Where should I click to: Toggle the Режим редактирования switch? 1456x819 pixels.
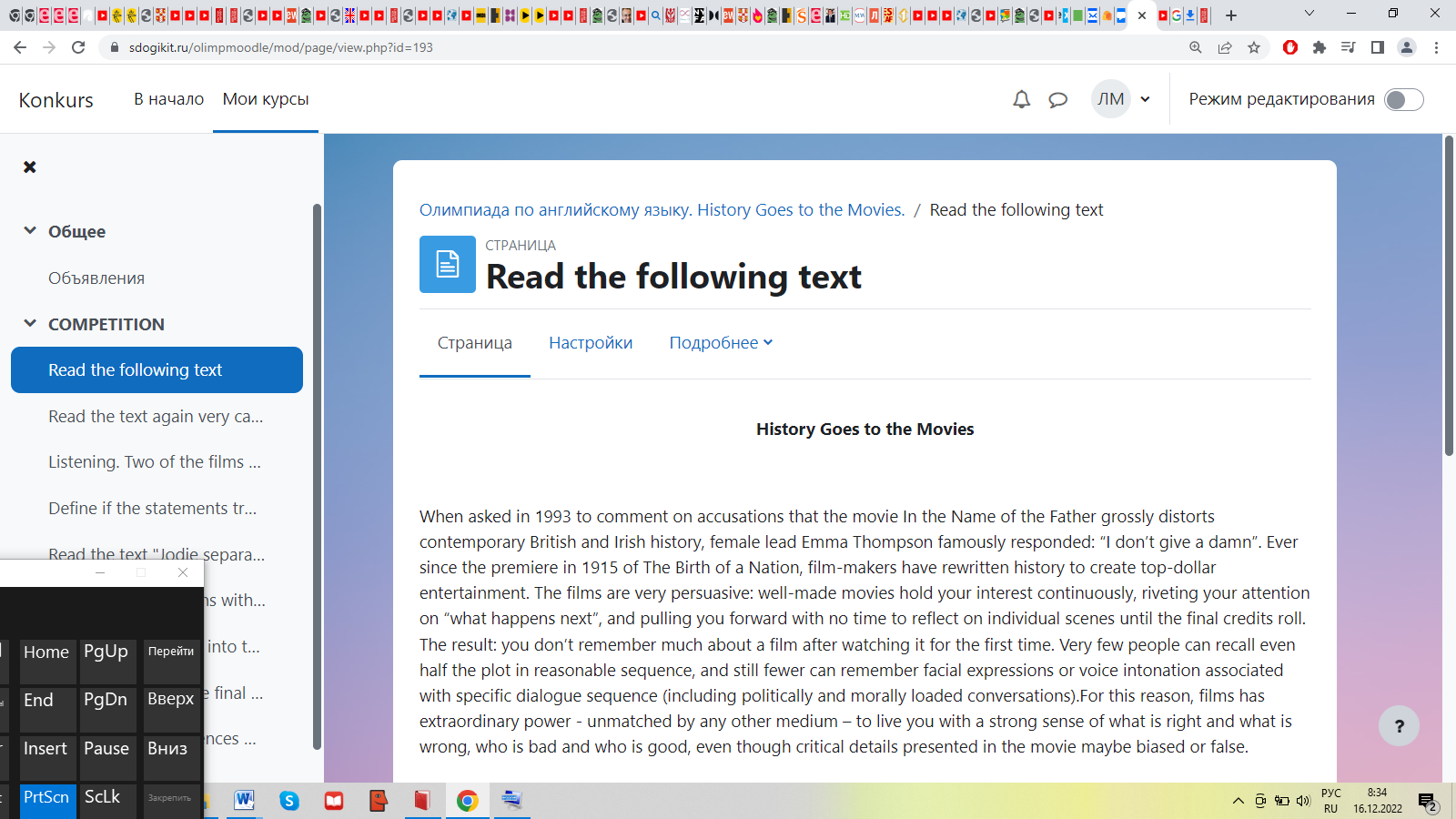(x=1403, y=99)
